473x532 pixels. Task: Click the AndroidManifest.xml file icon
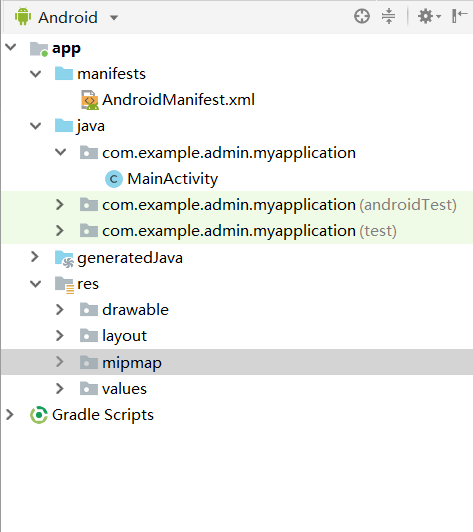[90, 100]
